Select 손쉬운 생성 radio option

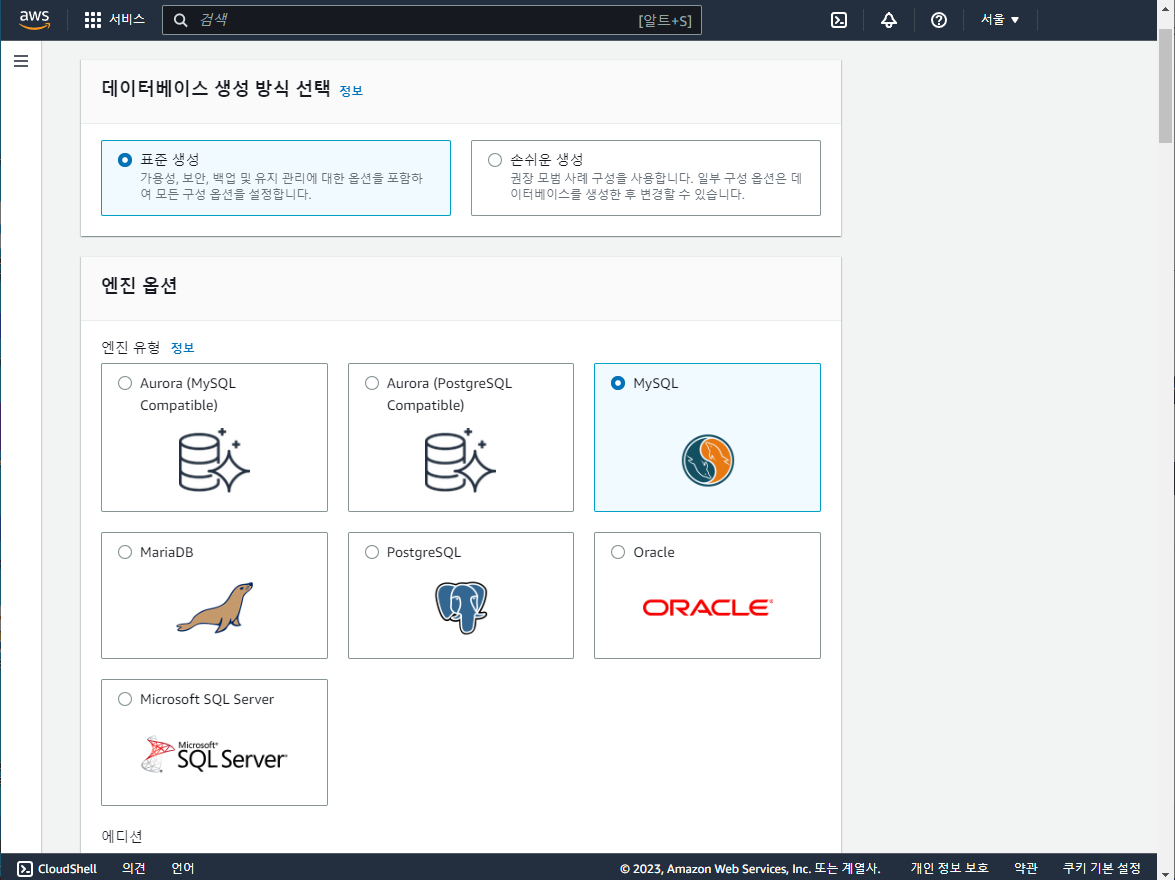click(x=495, y=160)
